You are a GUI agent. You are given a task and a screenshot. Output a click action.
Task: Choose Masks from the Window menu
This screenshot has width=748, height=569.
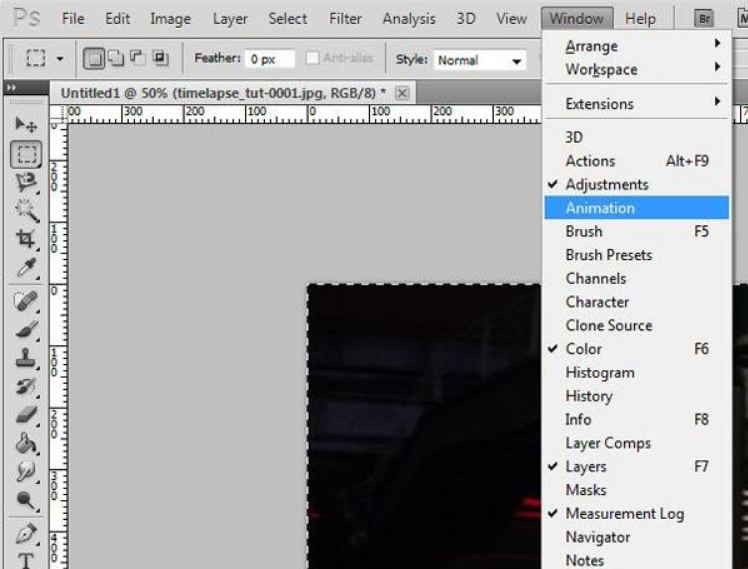click(x=637, y=490)
